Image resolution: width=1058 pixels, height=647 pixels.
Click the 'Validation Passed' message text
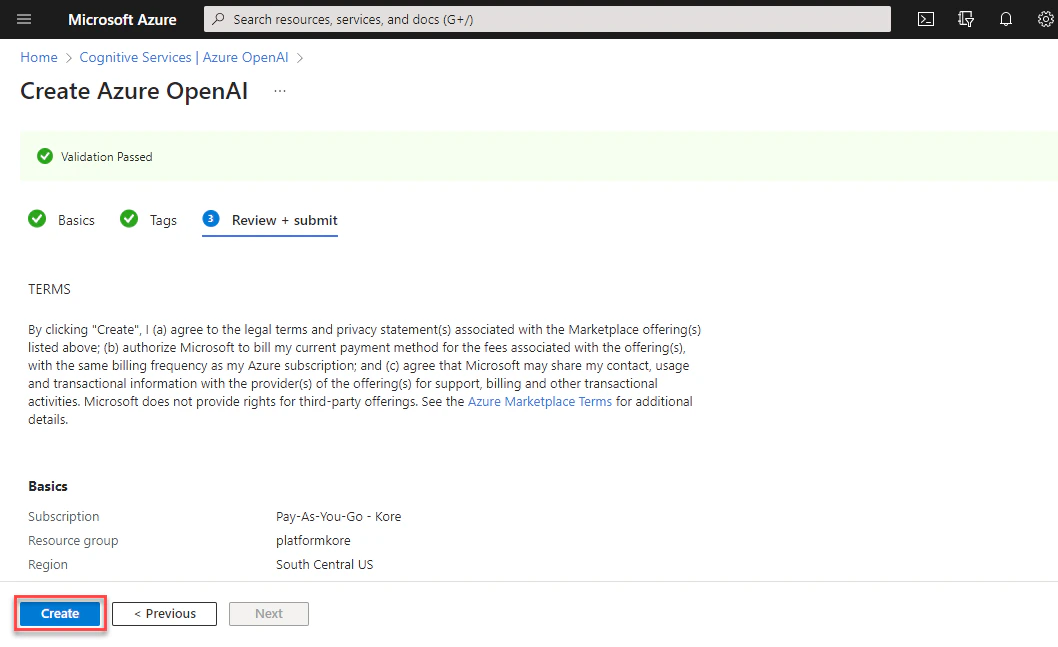pyautogui.click(x=107, y=157)
